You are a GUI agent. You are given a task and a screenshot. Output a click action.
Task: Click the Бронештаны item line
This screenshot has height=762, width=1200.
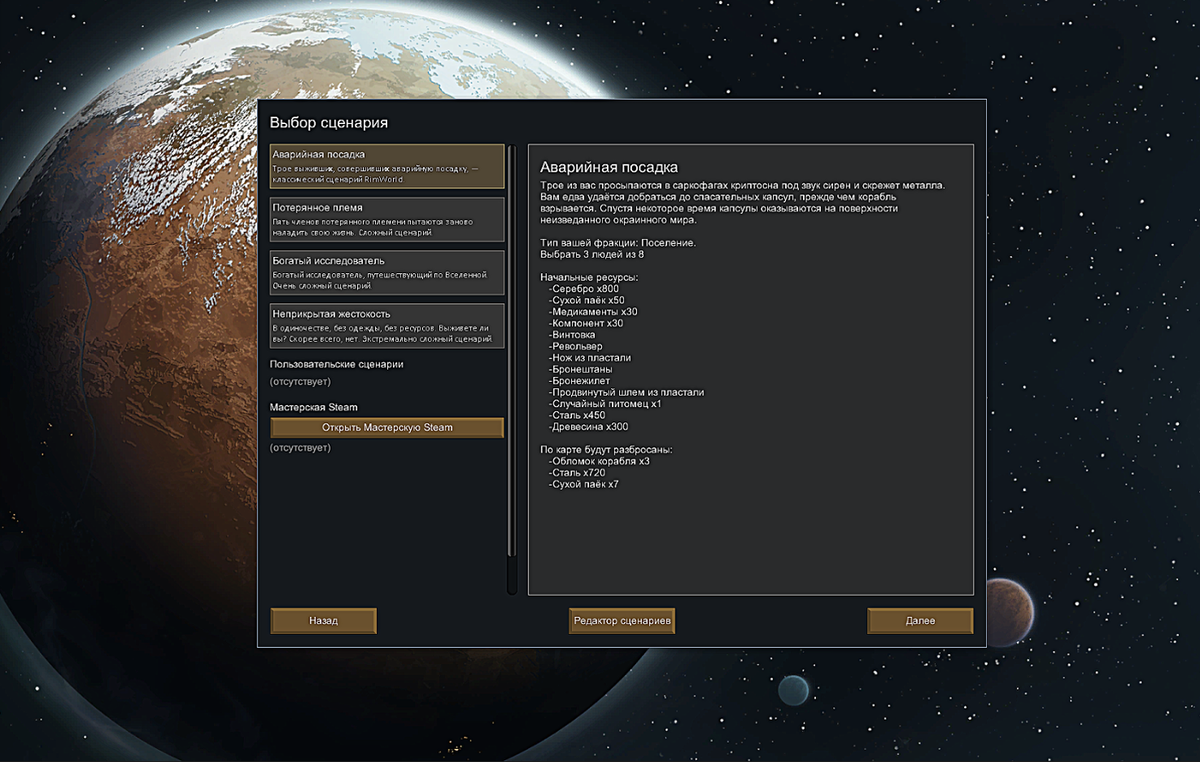click(580, 369)
